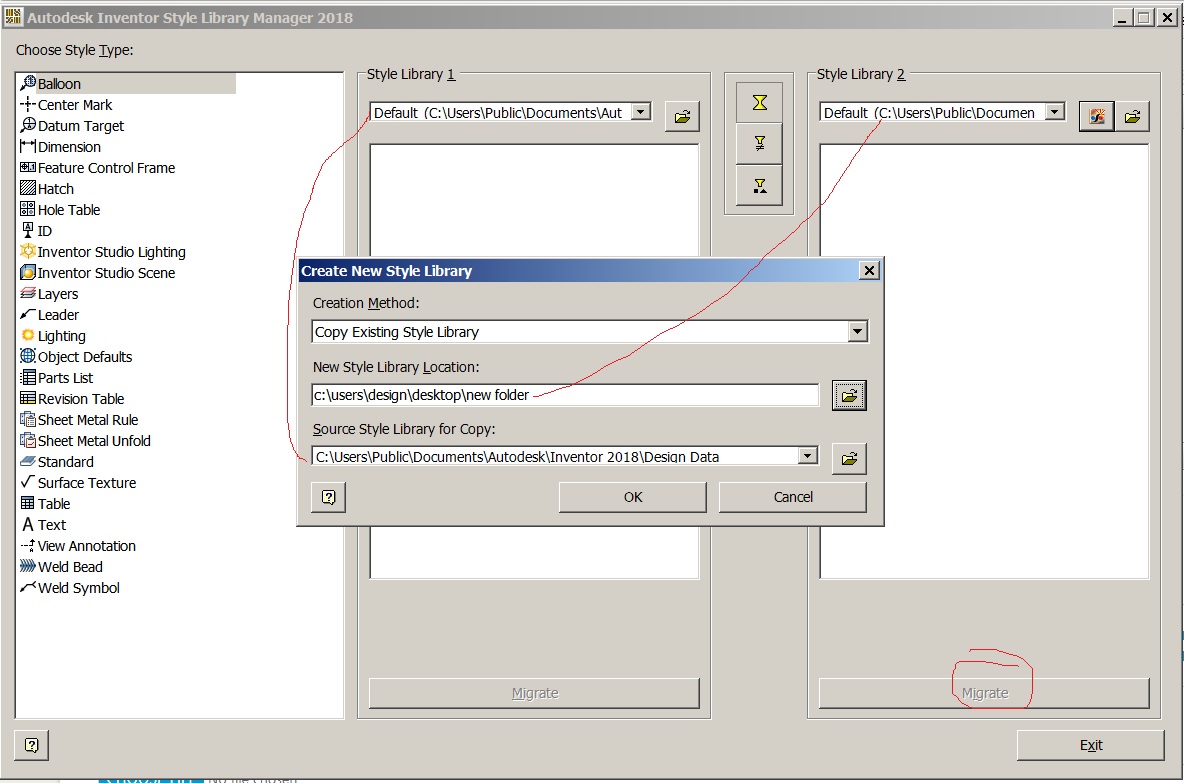1184x783 pixels.
Task: Browse for Style Library 2 folder
Action: click(1133, 116)
